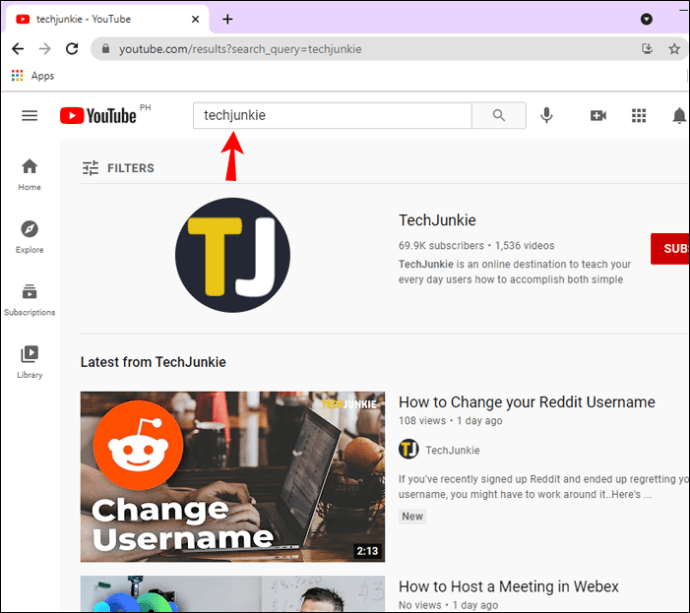Viewport: 690px width, 613px height.
Task: Go back using the browser back arrow
Action: point(18,48)
